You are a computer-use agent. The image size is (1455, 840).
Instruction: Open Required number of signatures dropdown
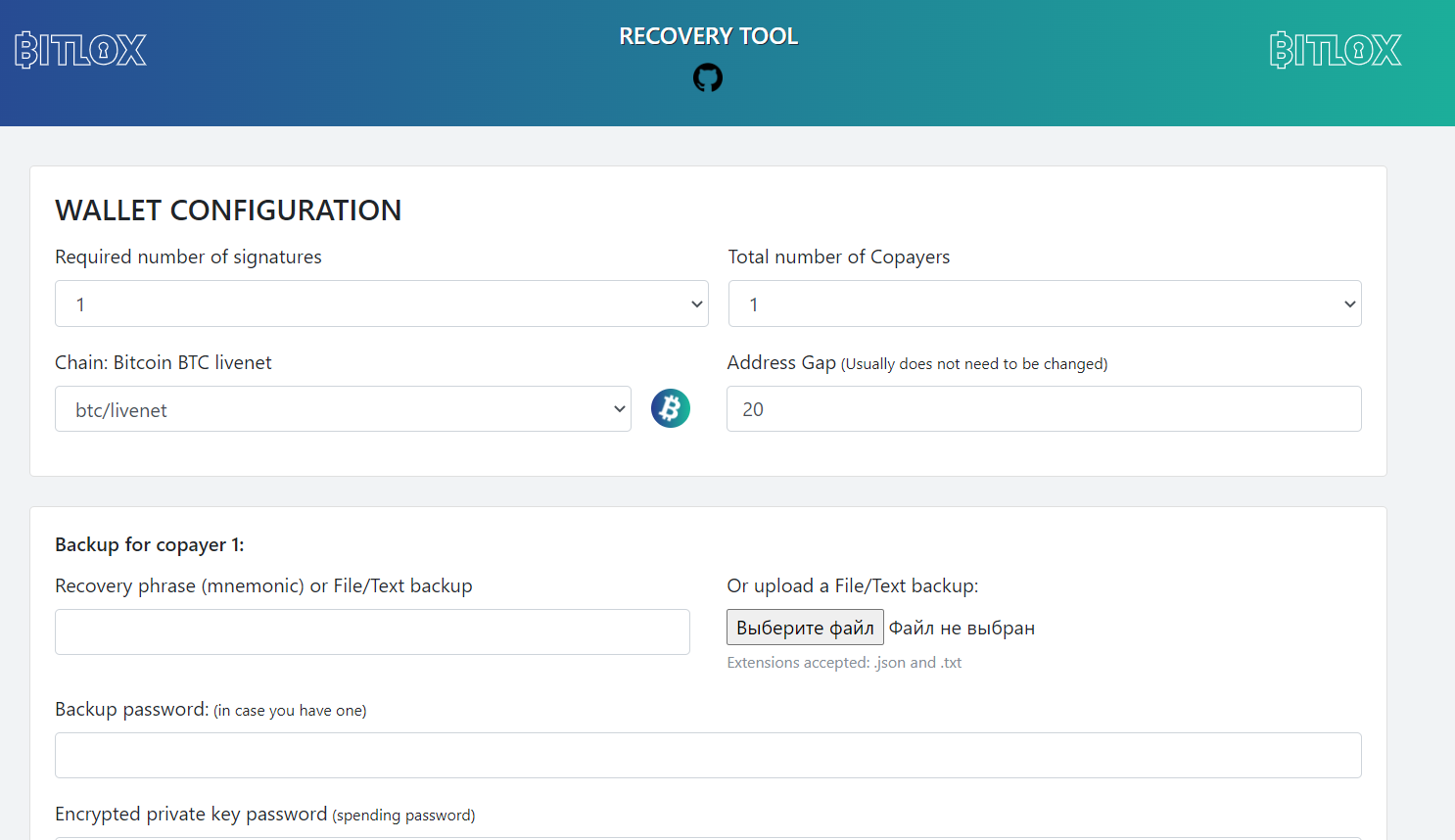pos(382,303)
